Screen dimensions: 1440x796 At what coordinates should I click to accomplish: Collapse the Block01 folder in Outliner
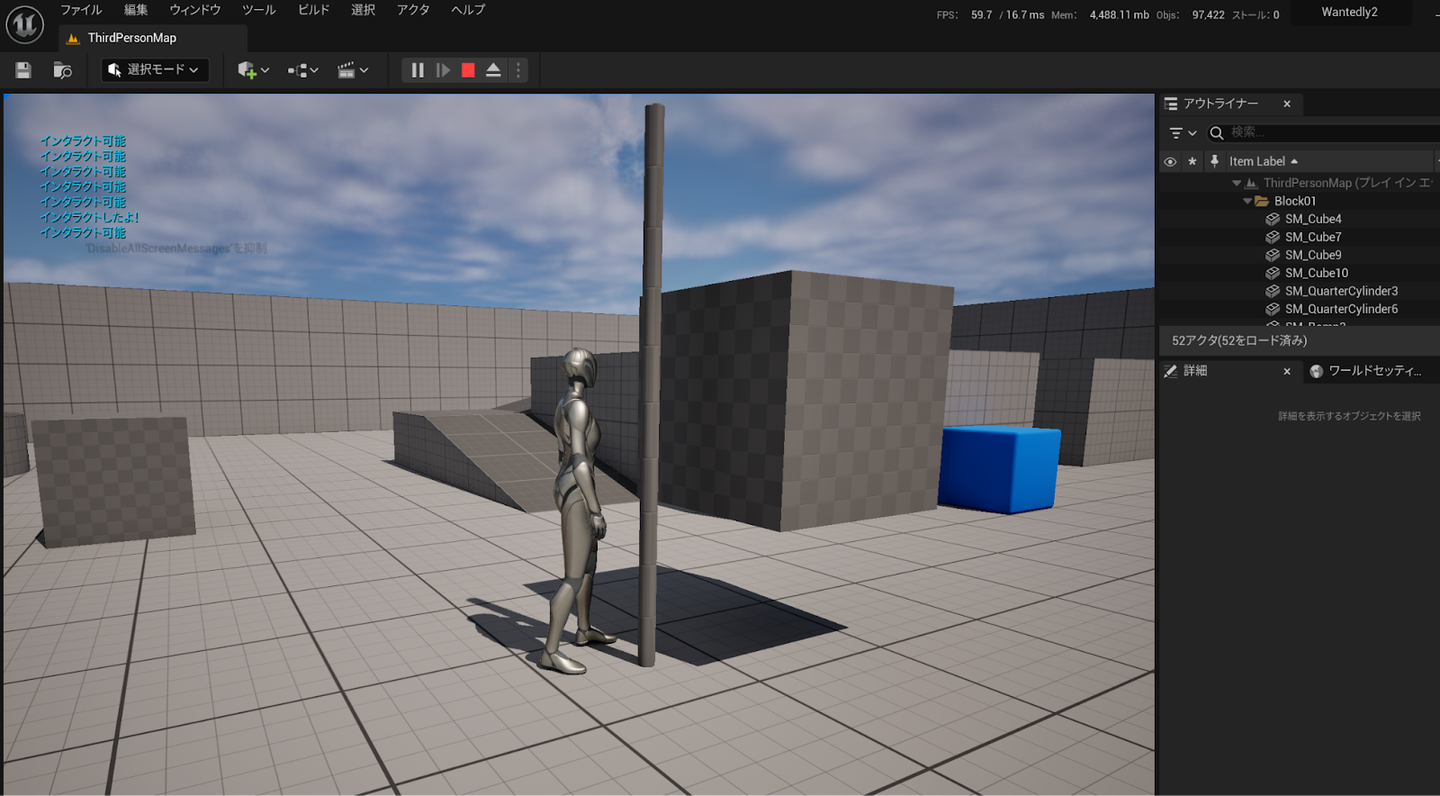[1247, 201]
